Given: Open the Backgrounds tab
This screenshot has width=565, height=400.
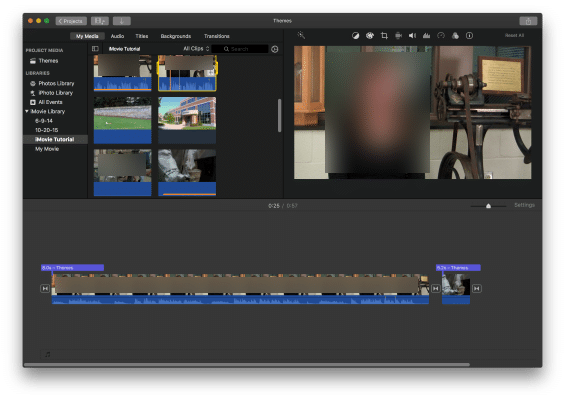Looking at the screenshot, I should [x=176, y=36].
